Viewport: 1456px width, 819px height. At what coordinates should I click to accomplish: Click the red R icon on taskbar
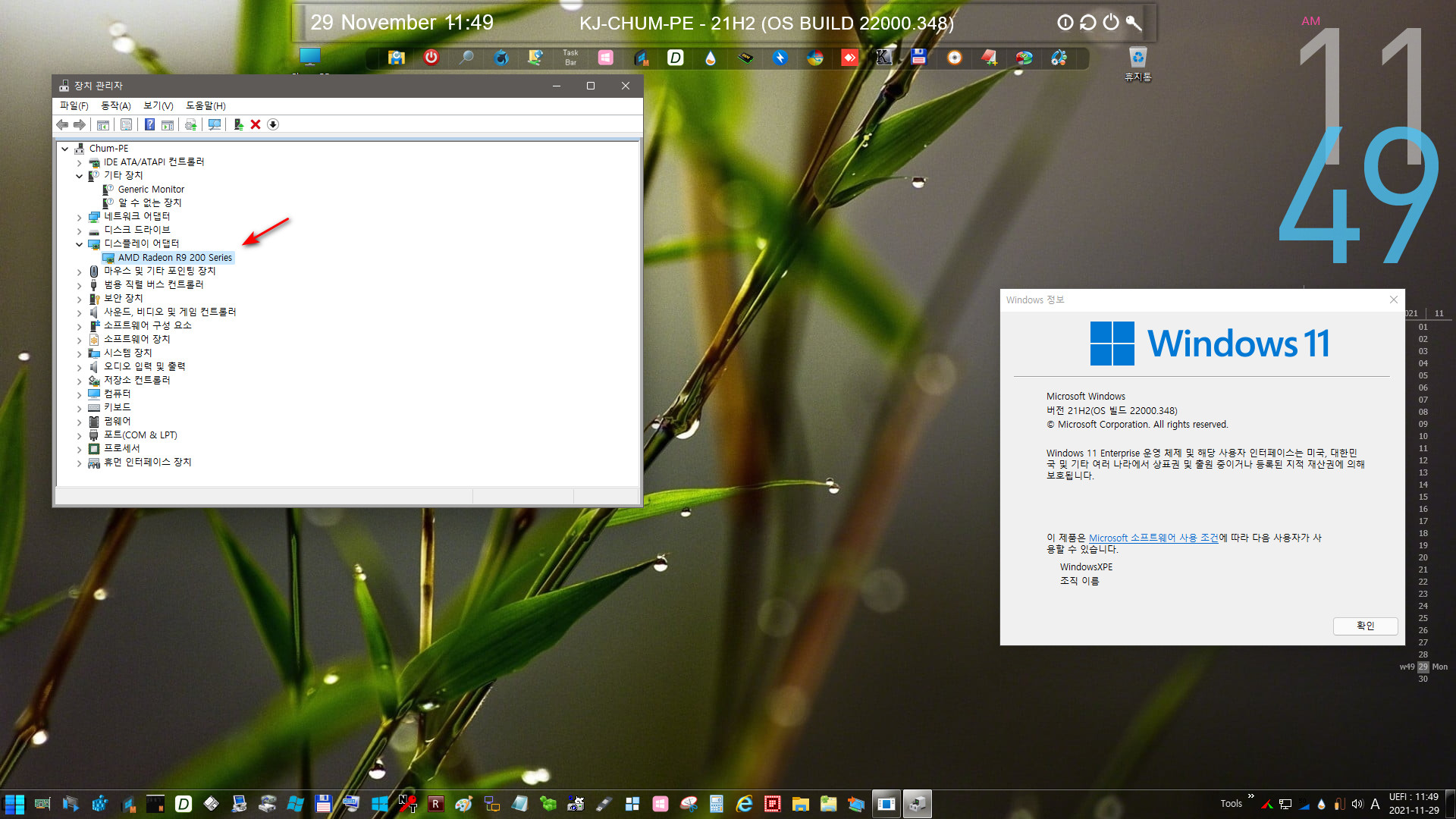pos(435,804)
